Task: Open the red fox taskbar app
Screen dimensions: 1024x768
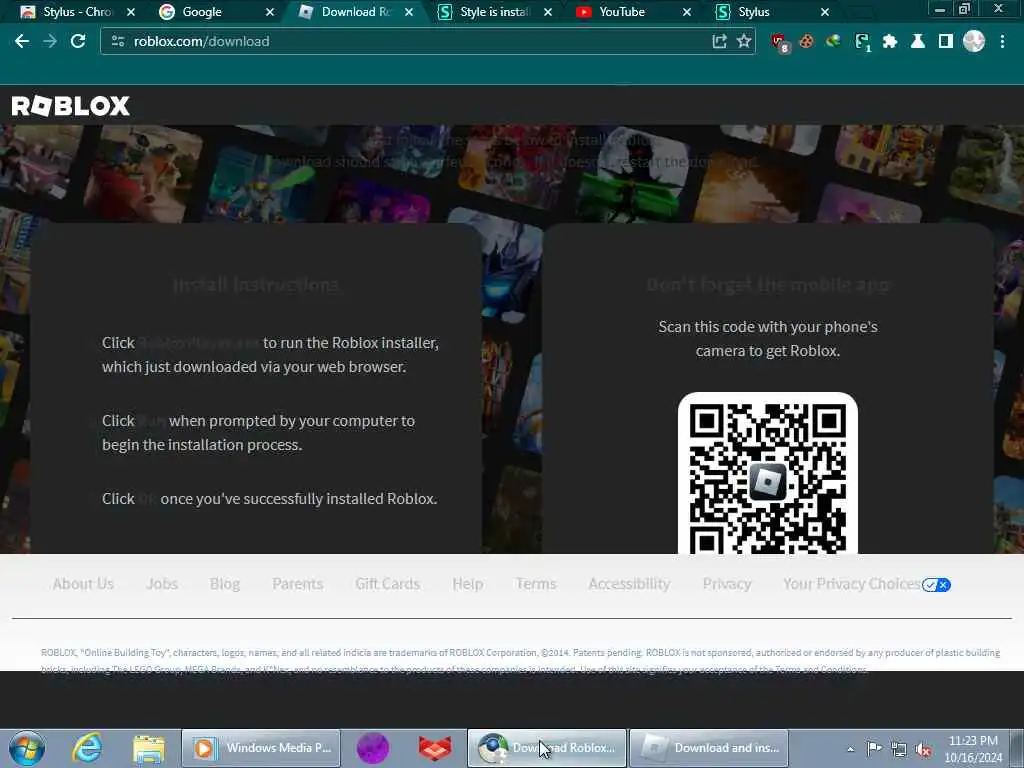Action: [x=435, y=748]
